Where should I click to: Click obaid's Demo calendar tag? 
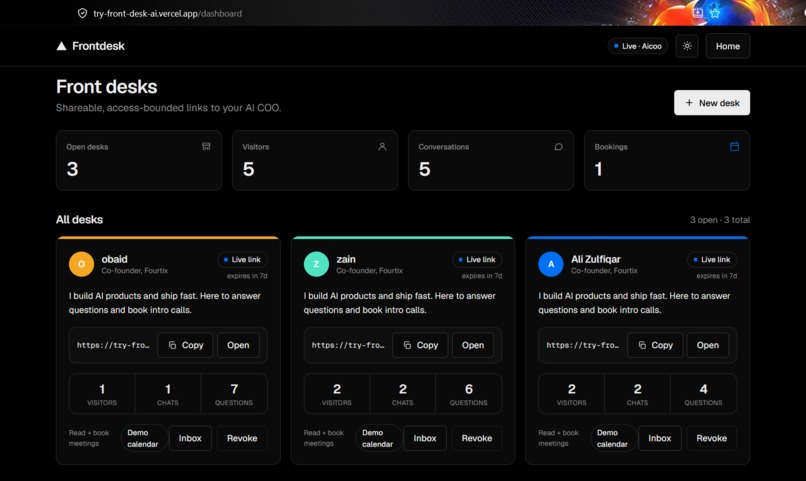click(143, 438)
